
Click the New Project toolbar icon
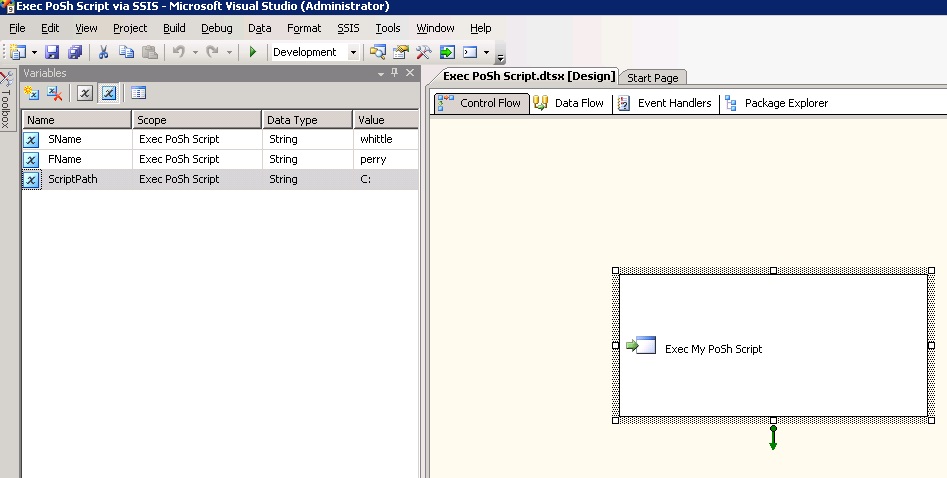click(x=18, y=53)
